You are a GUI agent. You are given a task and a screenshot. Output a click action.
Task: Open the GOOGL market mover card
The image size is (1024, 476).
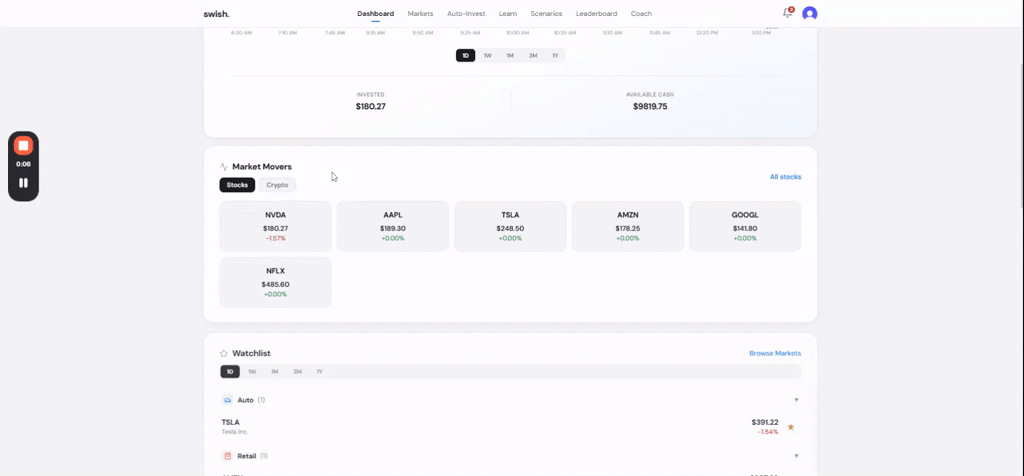(745, 226)
